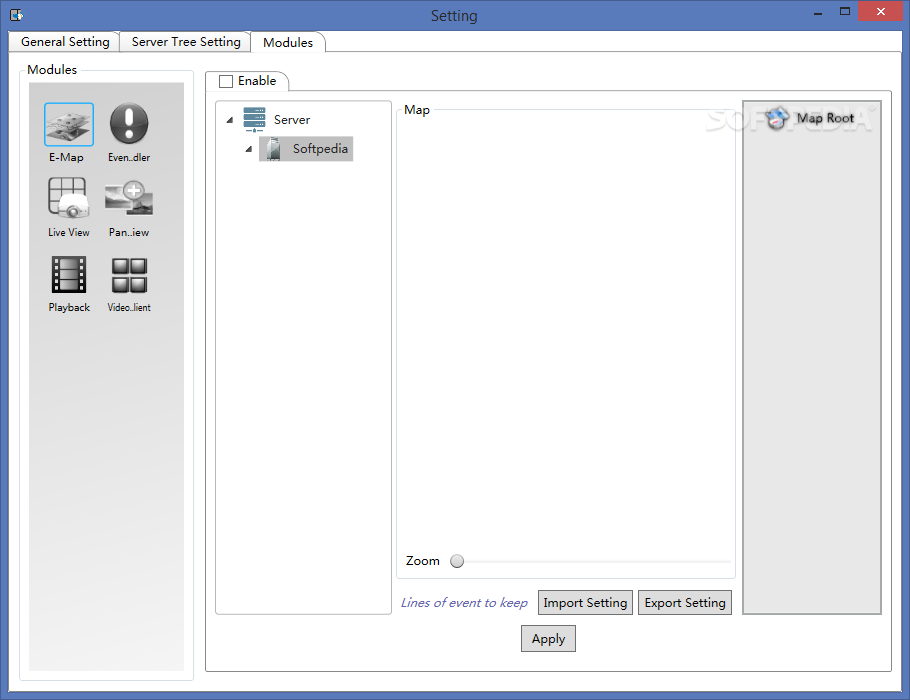Click the Softpedia device icon
Viewport: 910px width, 700px height.
click(x=273, y=149)
